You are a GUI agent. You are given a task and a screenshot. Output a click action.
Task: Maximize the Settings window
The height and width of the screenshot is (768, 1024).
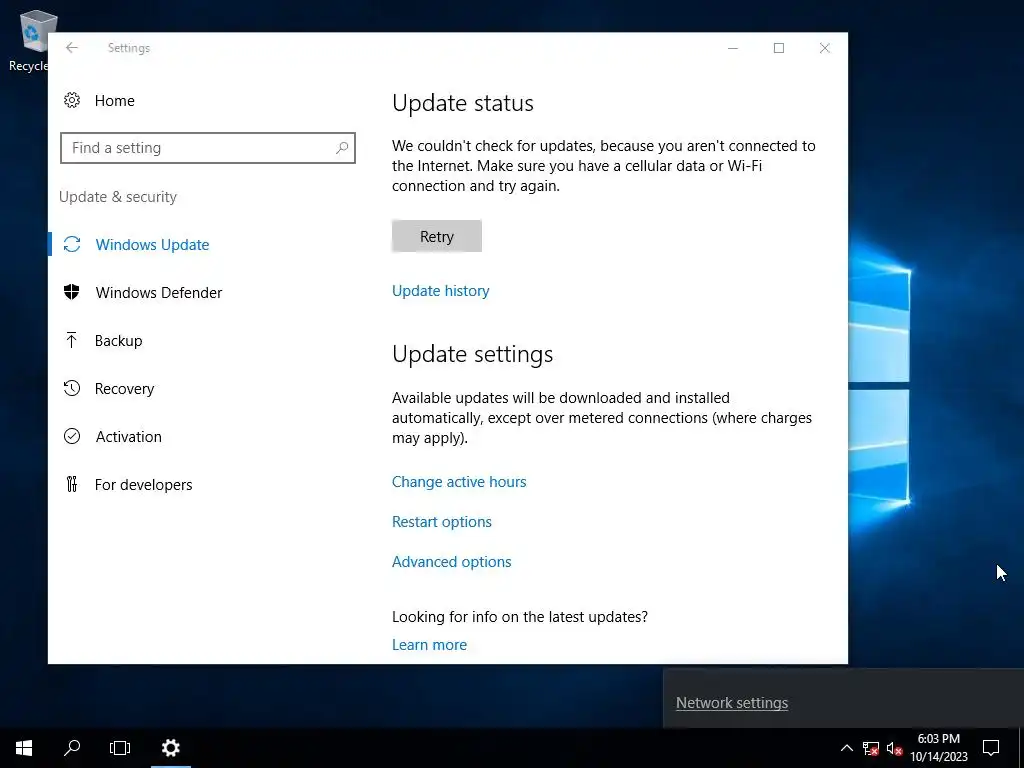[x=778, y=48]
